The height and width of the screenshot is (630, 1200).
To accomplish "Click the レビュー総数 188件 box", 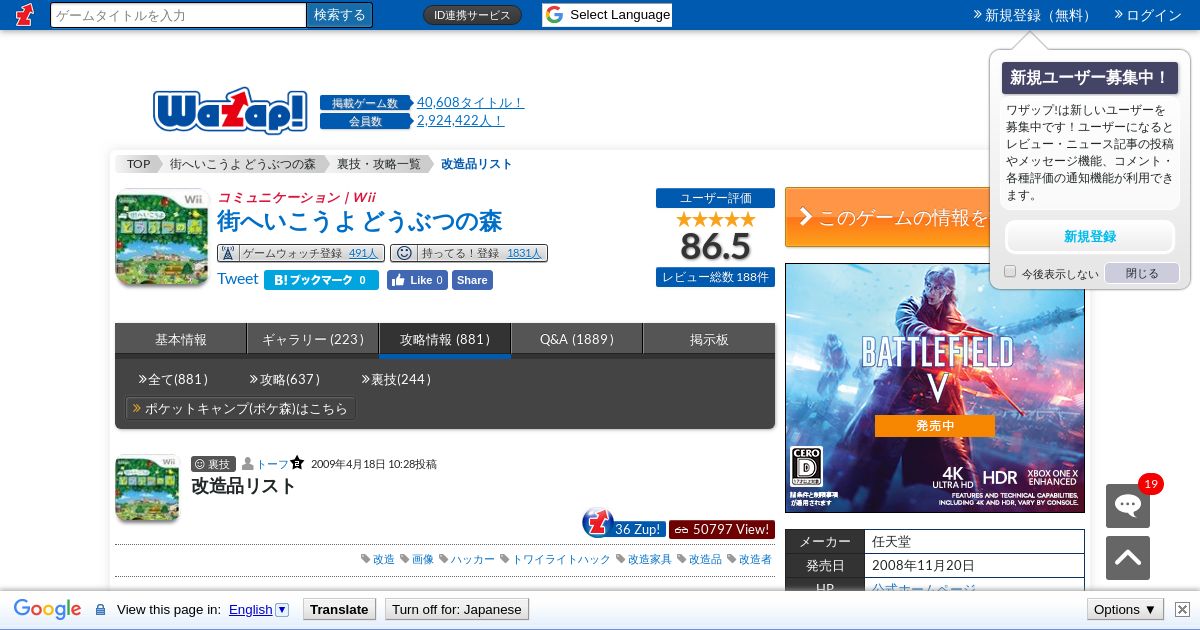I will [x=715, y=277].
